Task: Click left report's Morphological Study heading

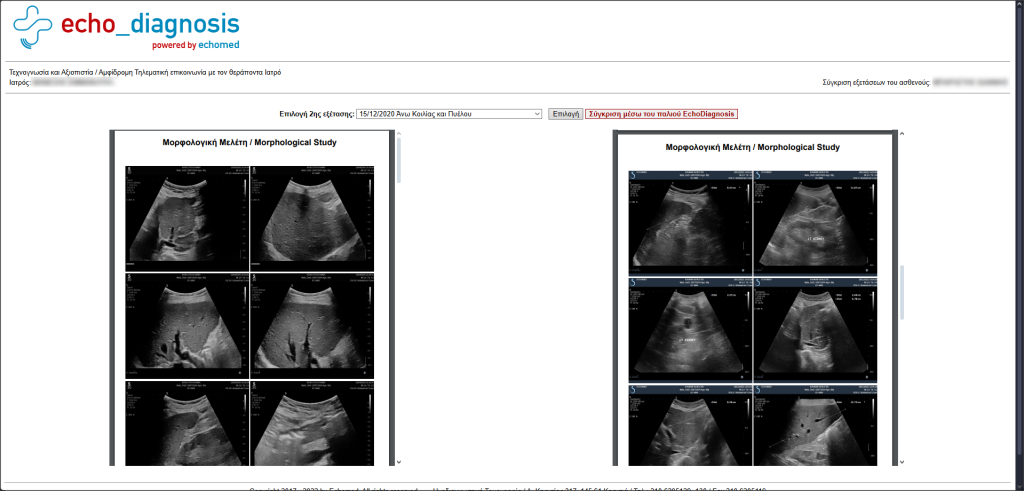Action: pos(249,142)
